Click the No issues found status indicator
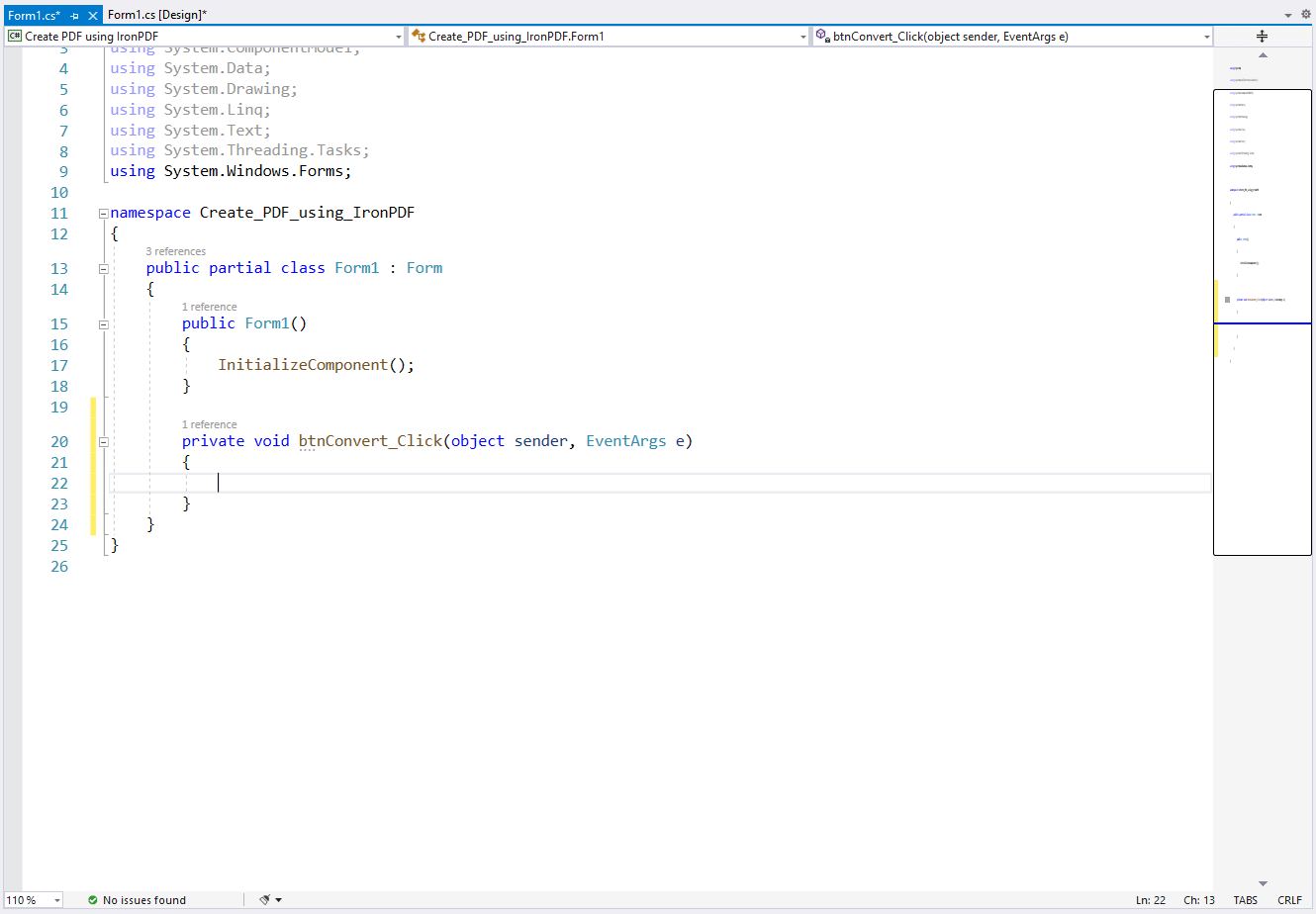 tap(137, 900)
